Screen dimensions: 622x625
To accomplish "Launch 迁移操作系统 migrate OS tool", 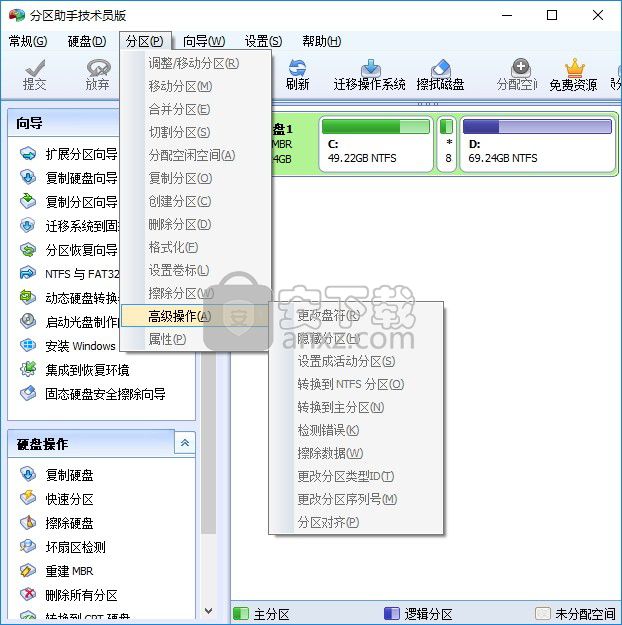I will (x=370, y=75).
